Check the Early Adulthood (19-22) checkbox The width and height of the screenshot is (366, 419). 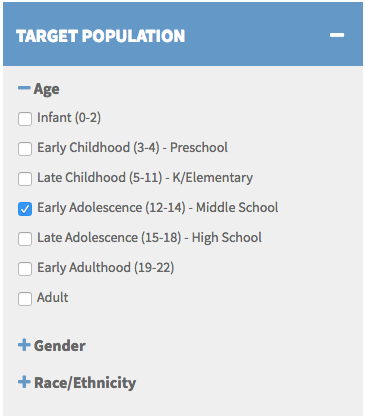coord(25,269)
